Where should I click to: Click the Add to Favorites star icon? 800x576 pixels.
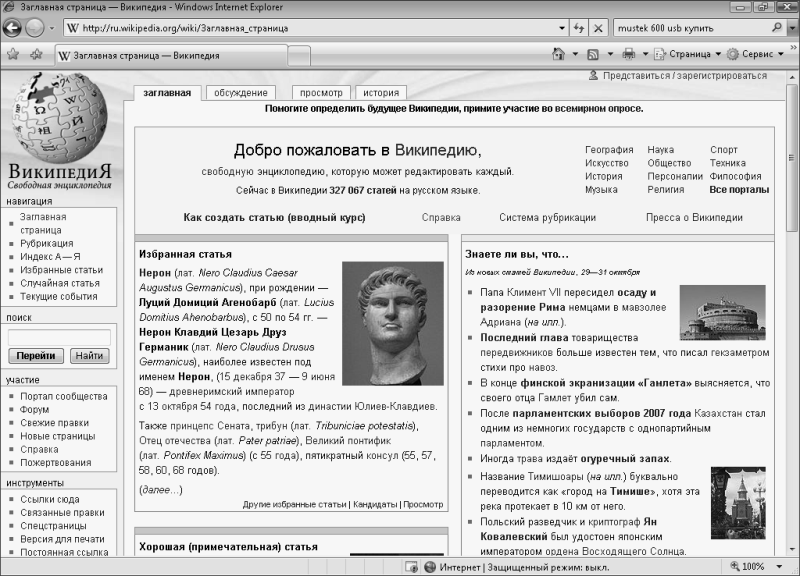36,54
